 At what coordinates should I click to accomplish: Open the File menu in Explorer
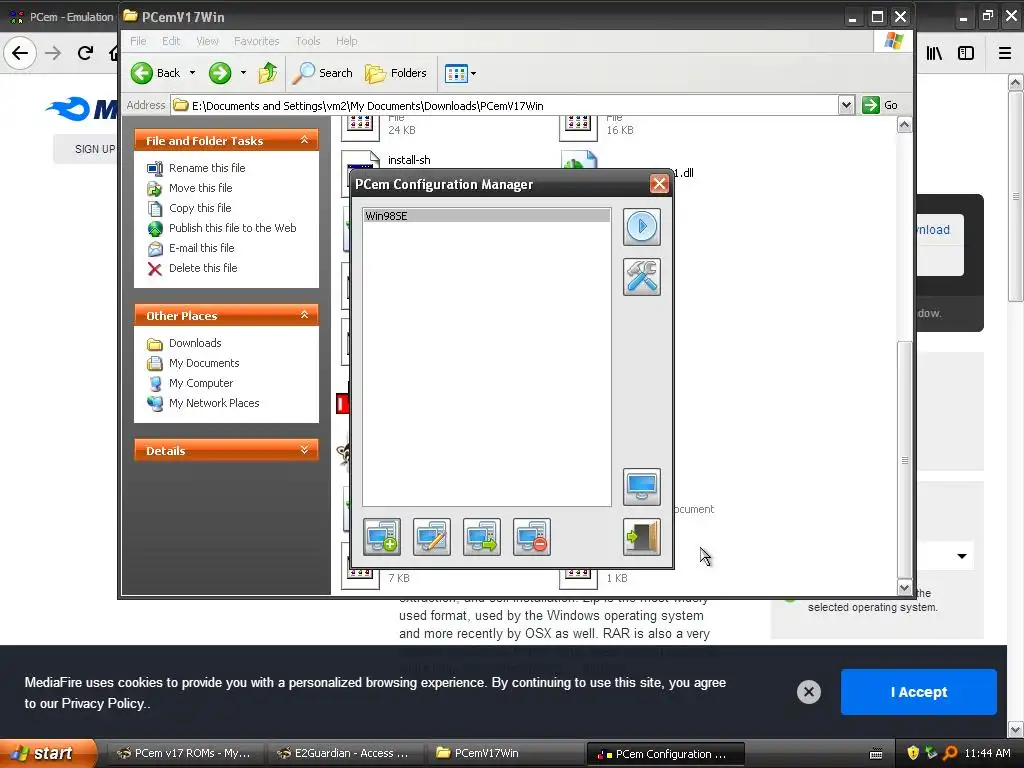click(x=138, y=41)
